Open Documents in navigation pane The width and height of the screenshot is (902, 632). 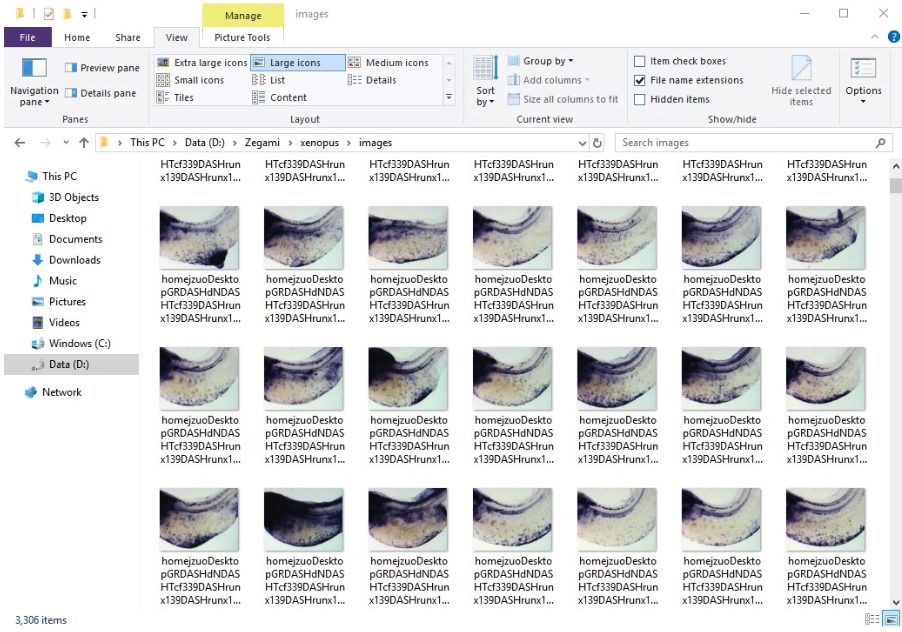pyautogui.click(x=67, y=239)
